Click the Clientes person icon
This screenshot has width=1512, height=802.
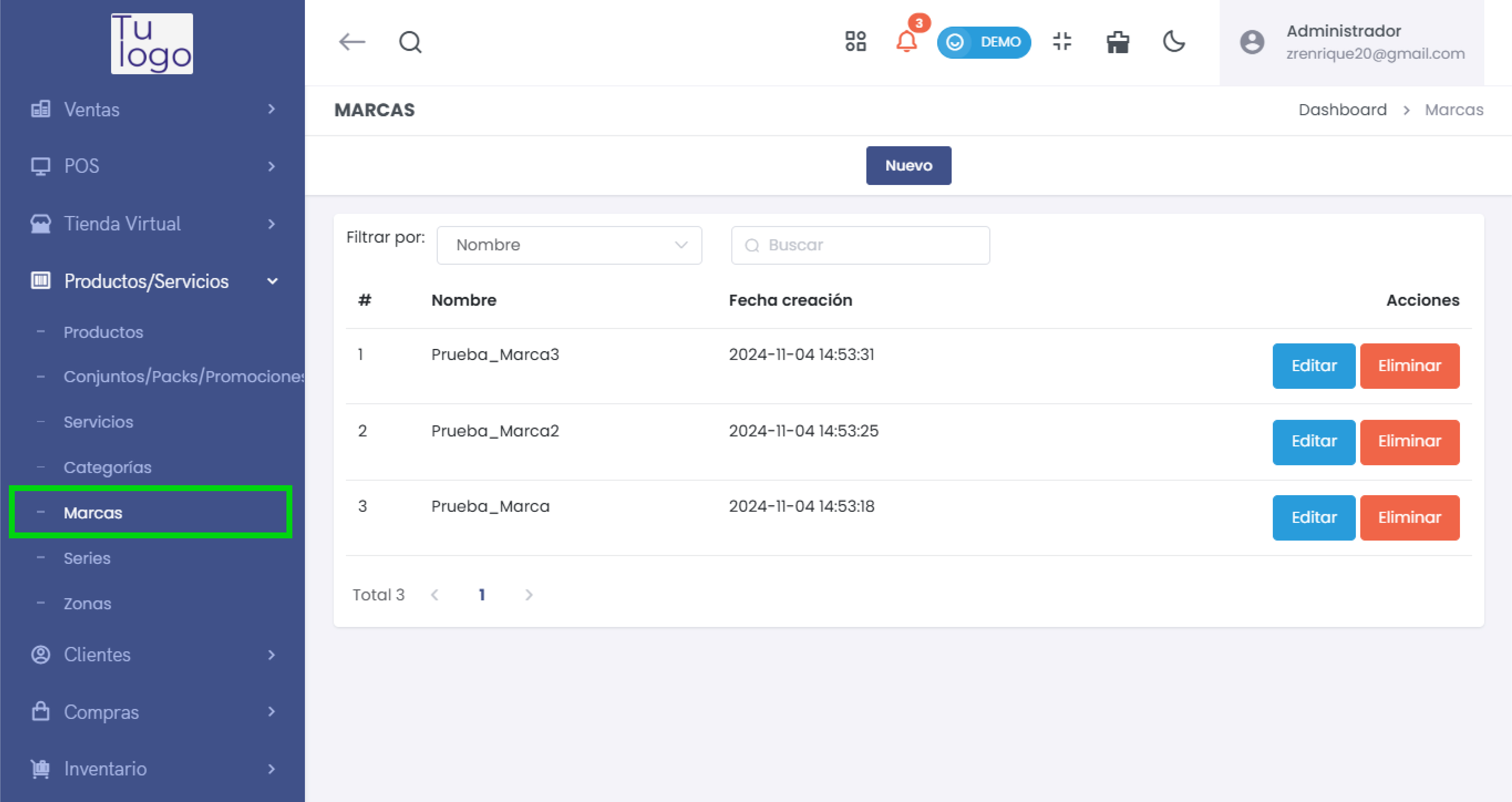41,655
